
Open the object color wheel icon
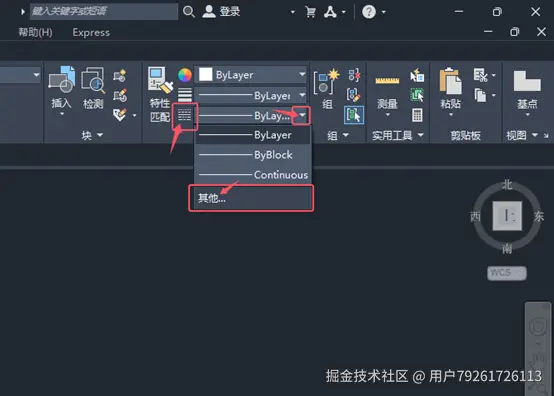point(185,75)
